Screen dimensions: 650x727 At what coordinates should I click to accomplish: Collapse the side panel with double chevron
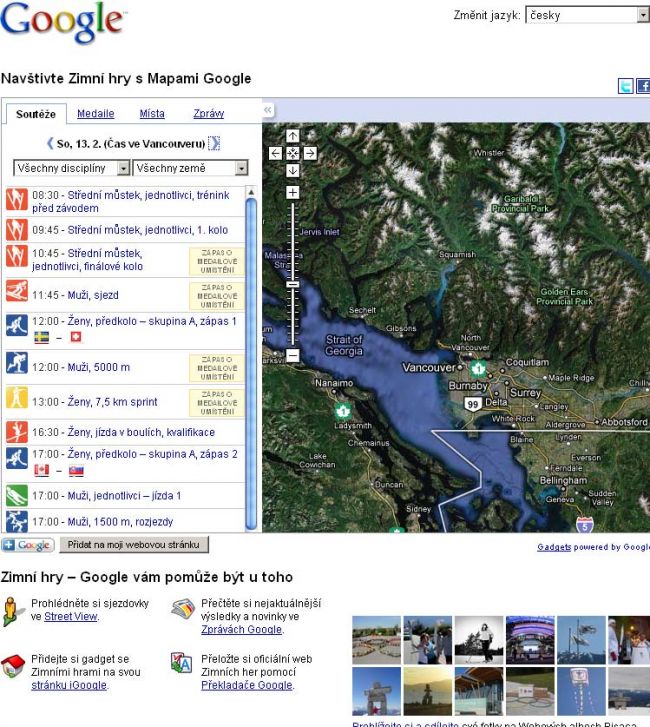tap(268, 110)
